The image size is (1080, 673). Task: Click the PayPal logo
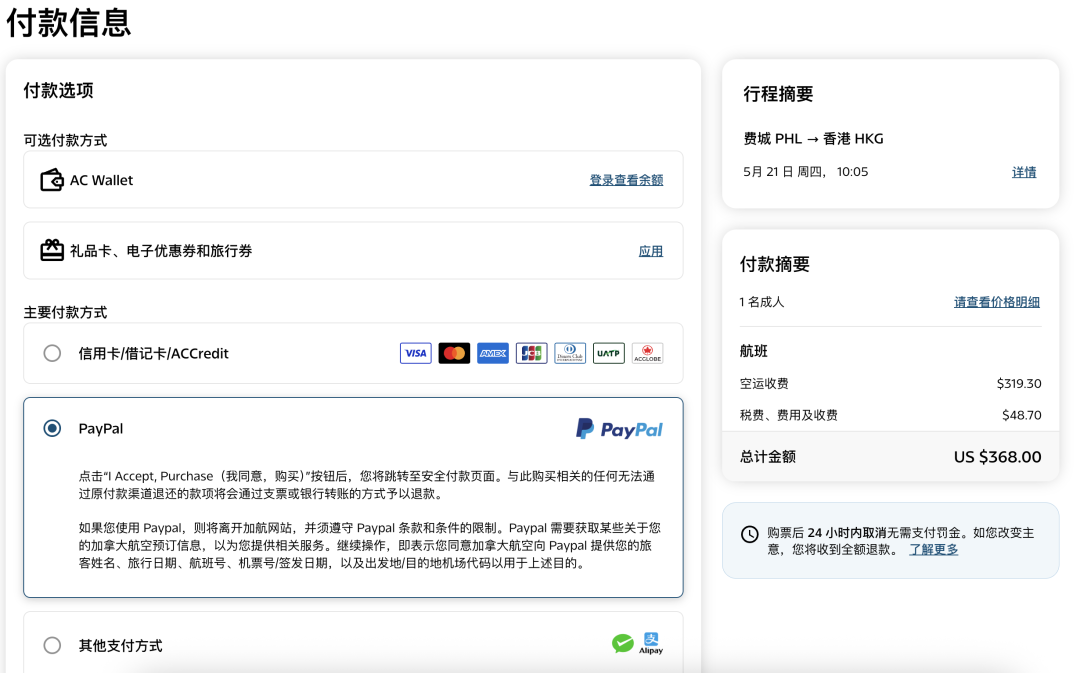(x=619, y=429)
